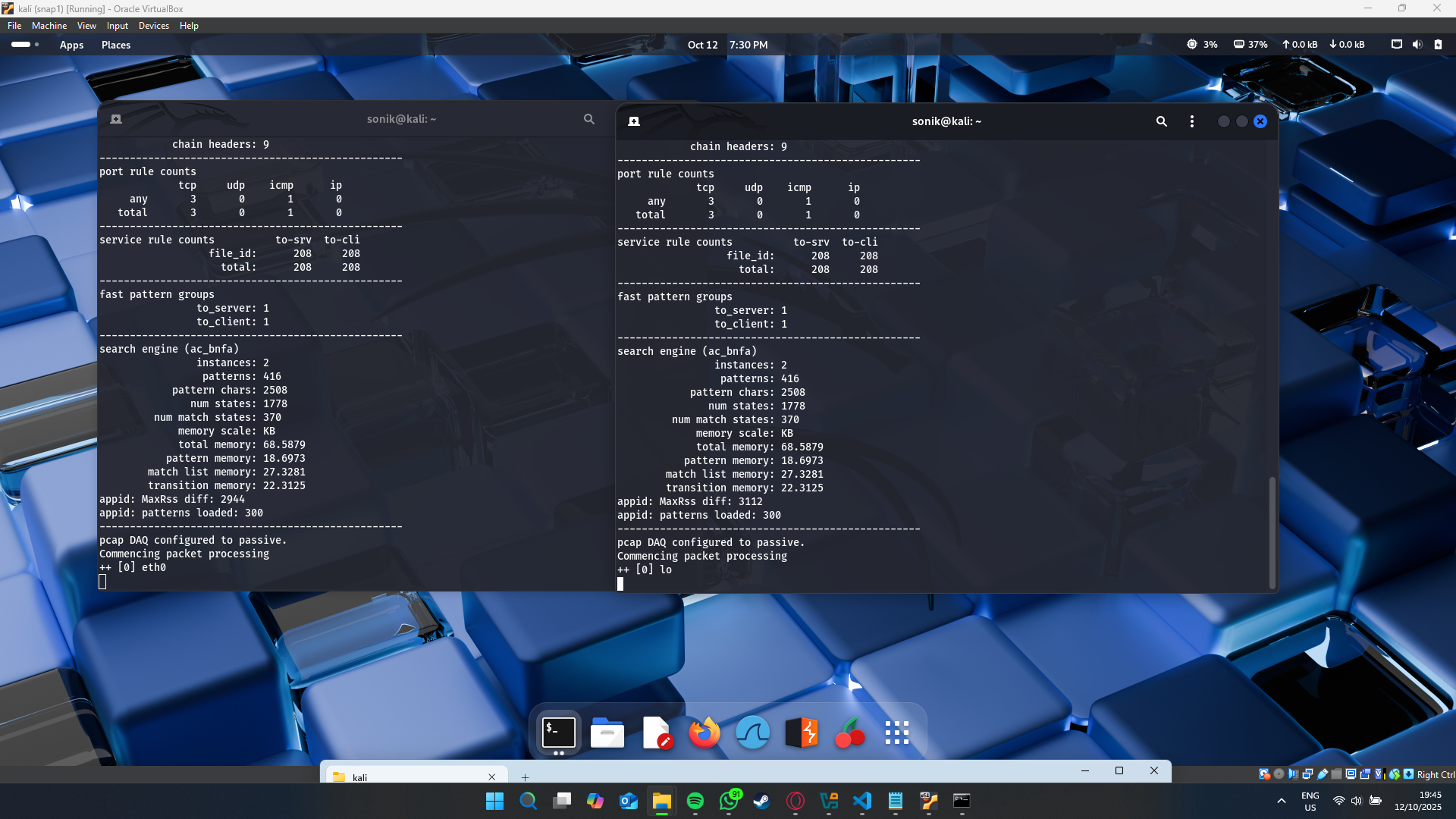Click the memory usage 37% indicator
The image size is (1456, 819).
pyautogui.click(x=1250, y=45)
